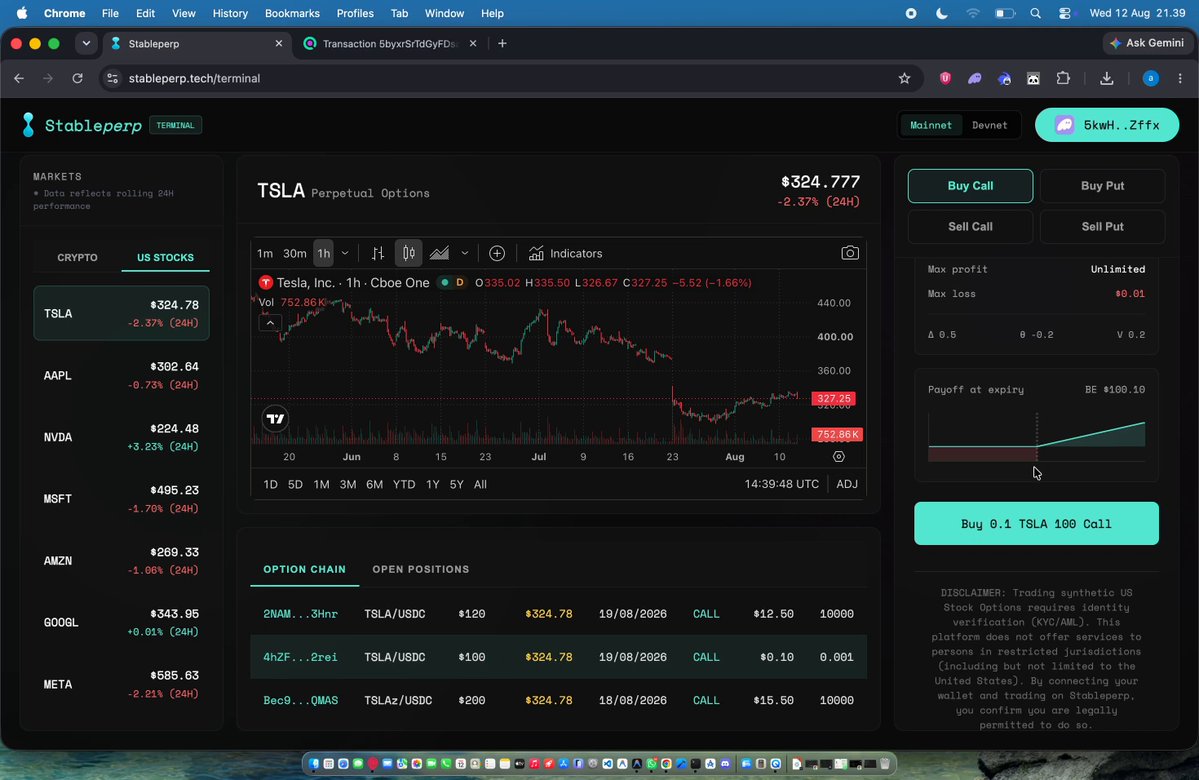Select the bars chart style icon
1199x780 pixels.
(x=378, y=253)
